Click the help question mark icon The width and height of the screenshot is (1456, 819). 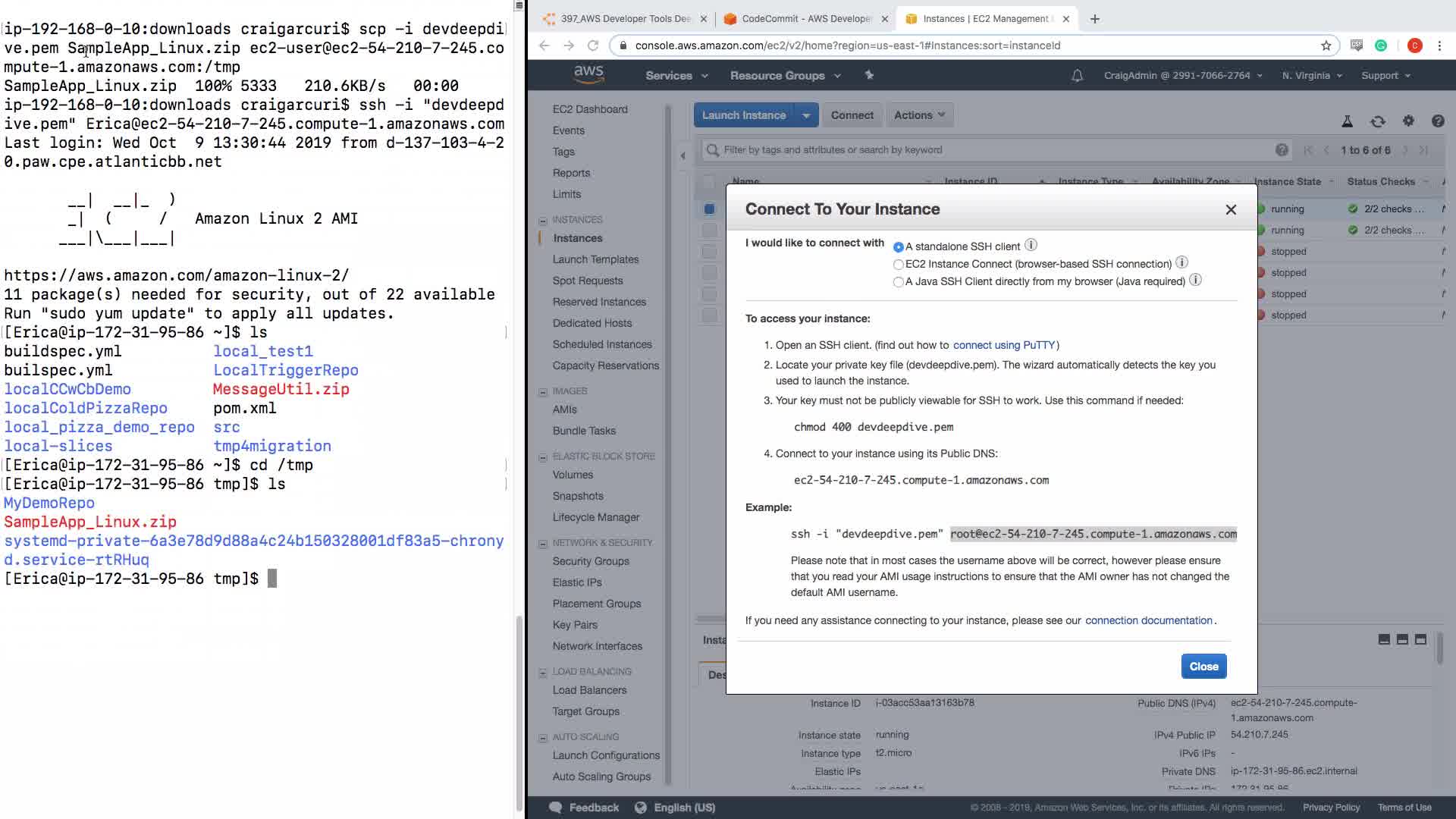[x=1438, y=121]
